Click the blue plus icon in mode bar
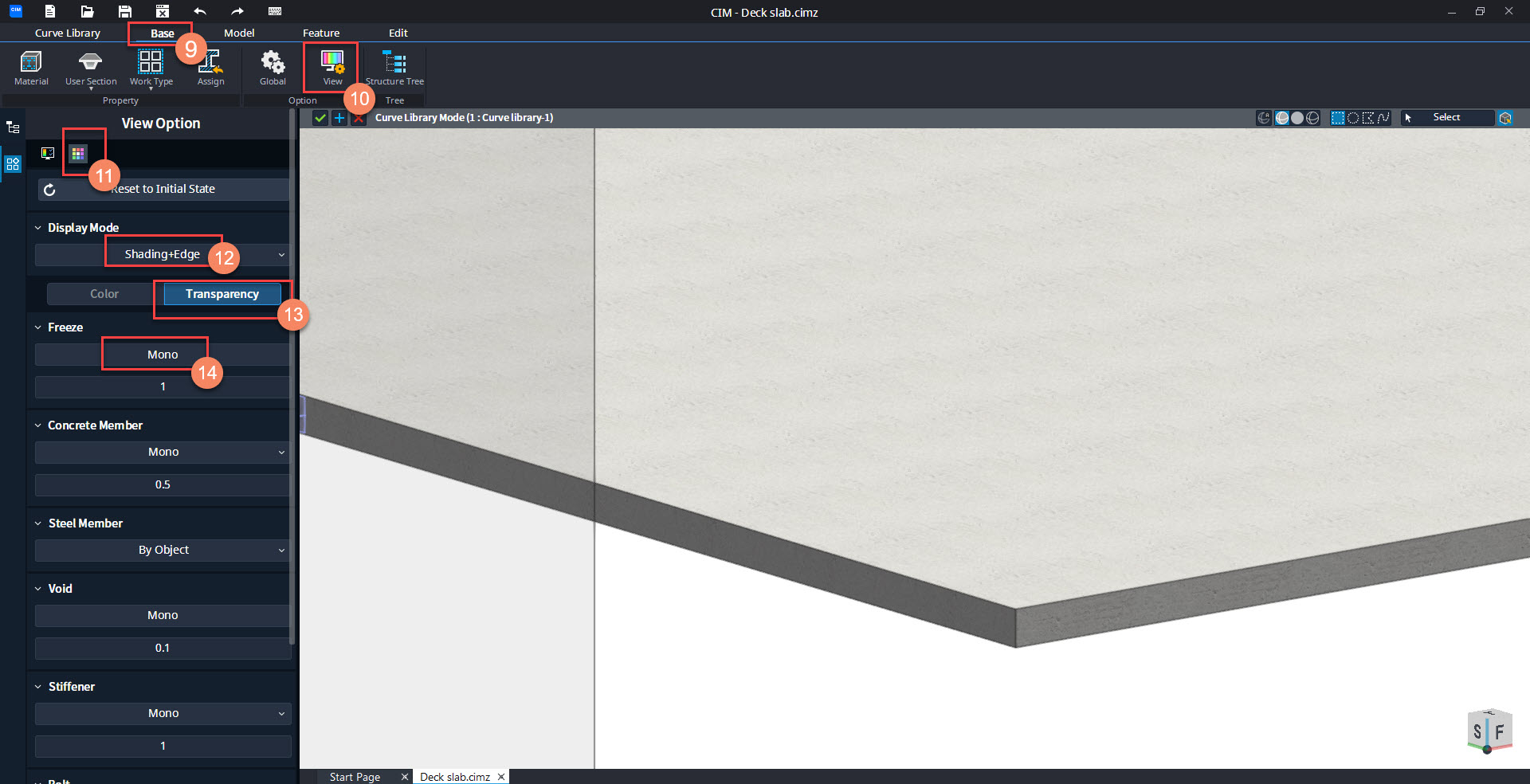The width and height of the screenshot is (1530, 784). tap(339, 118)
